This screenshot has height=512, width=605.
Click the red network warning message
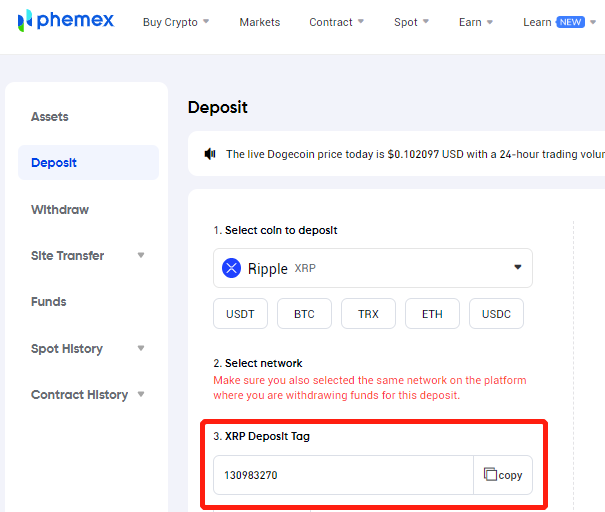370,388
